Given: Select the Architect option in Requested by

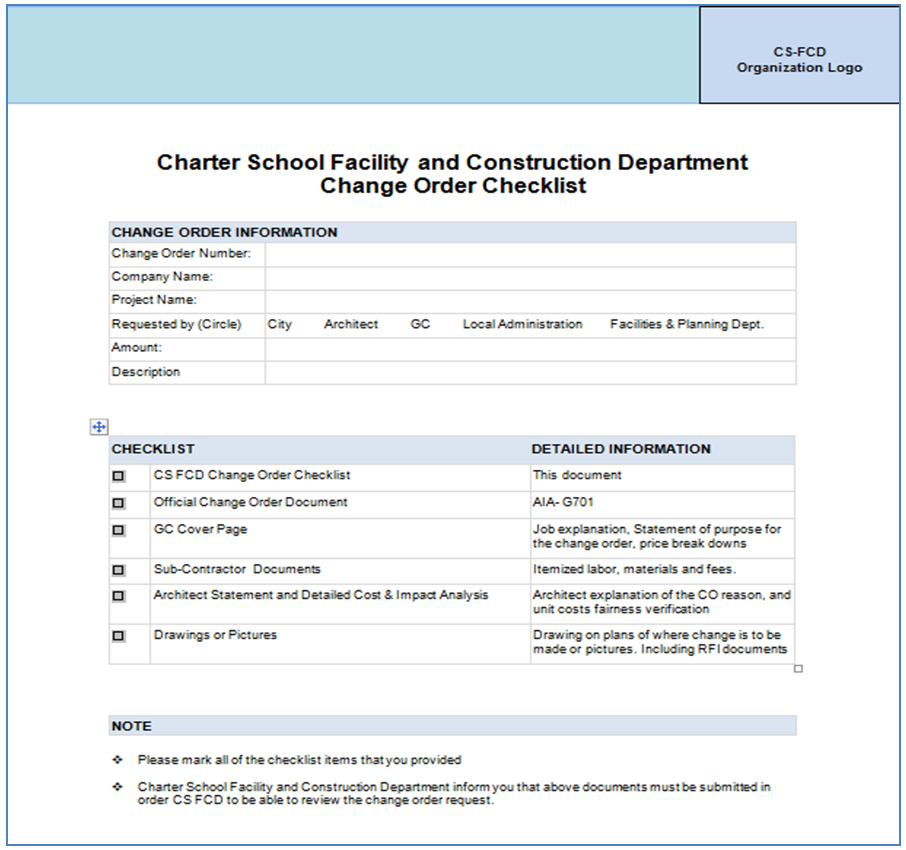Looking at the screenshot, I should click(x=351, y=325).
